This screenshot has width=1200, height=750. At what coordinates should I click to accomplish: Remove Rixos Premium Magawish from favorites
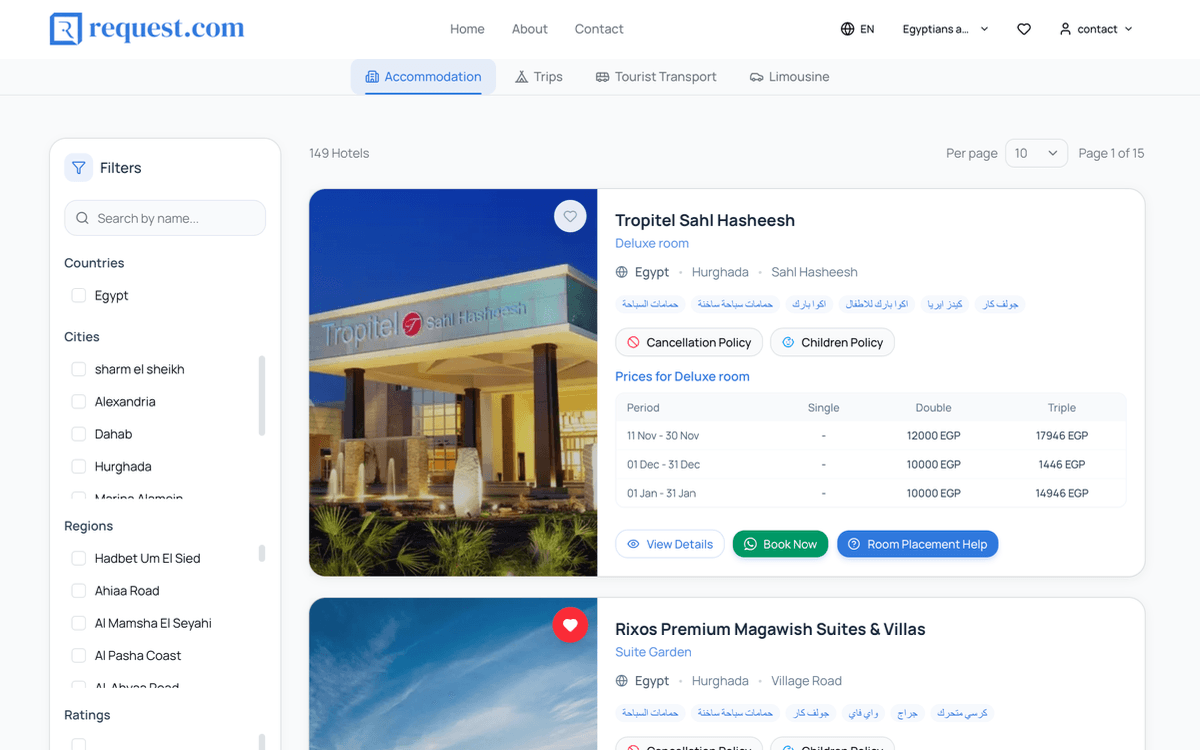click(570, 625)
